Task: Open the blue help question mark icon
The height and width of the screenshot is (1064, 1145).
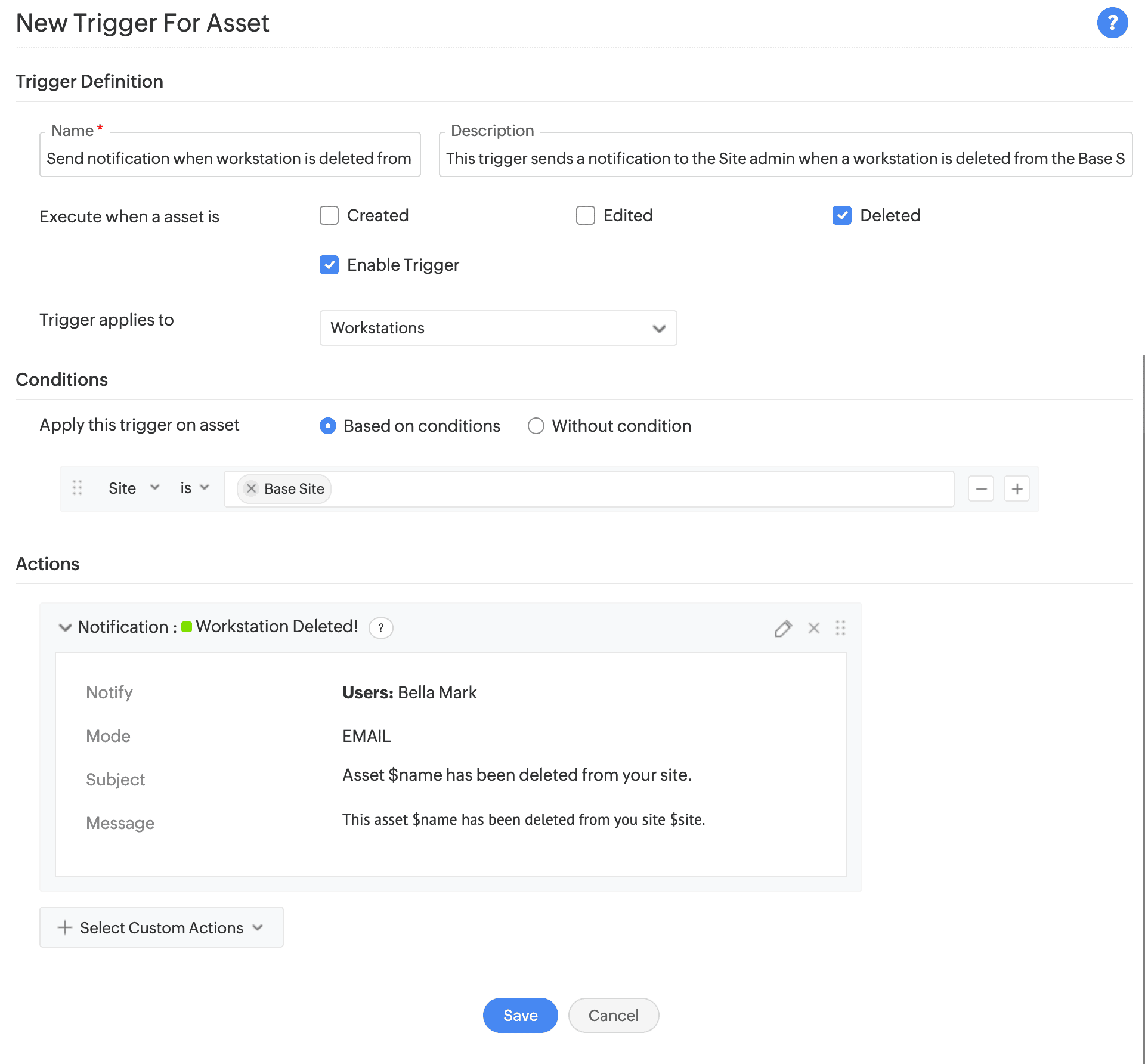Action: coord(1112,23)
